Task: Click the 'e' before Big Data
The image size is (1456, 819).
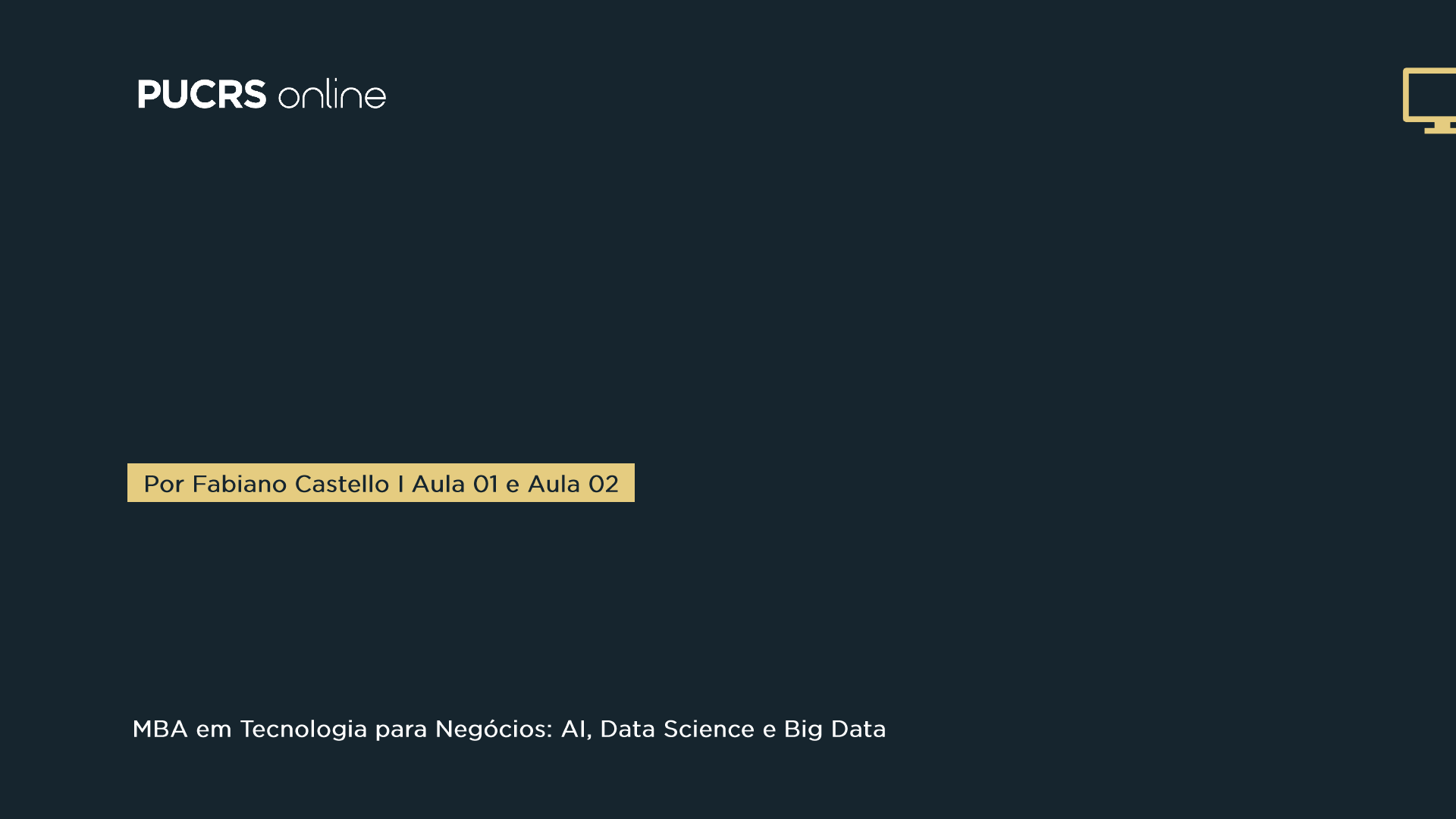Action: pyautogui.click(x=769, y=729)
